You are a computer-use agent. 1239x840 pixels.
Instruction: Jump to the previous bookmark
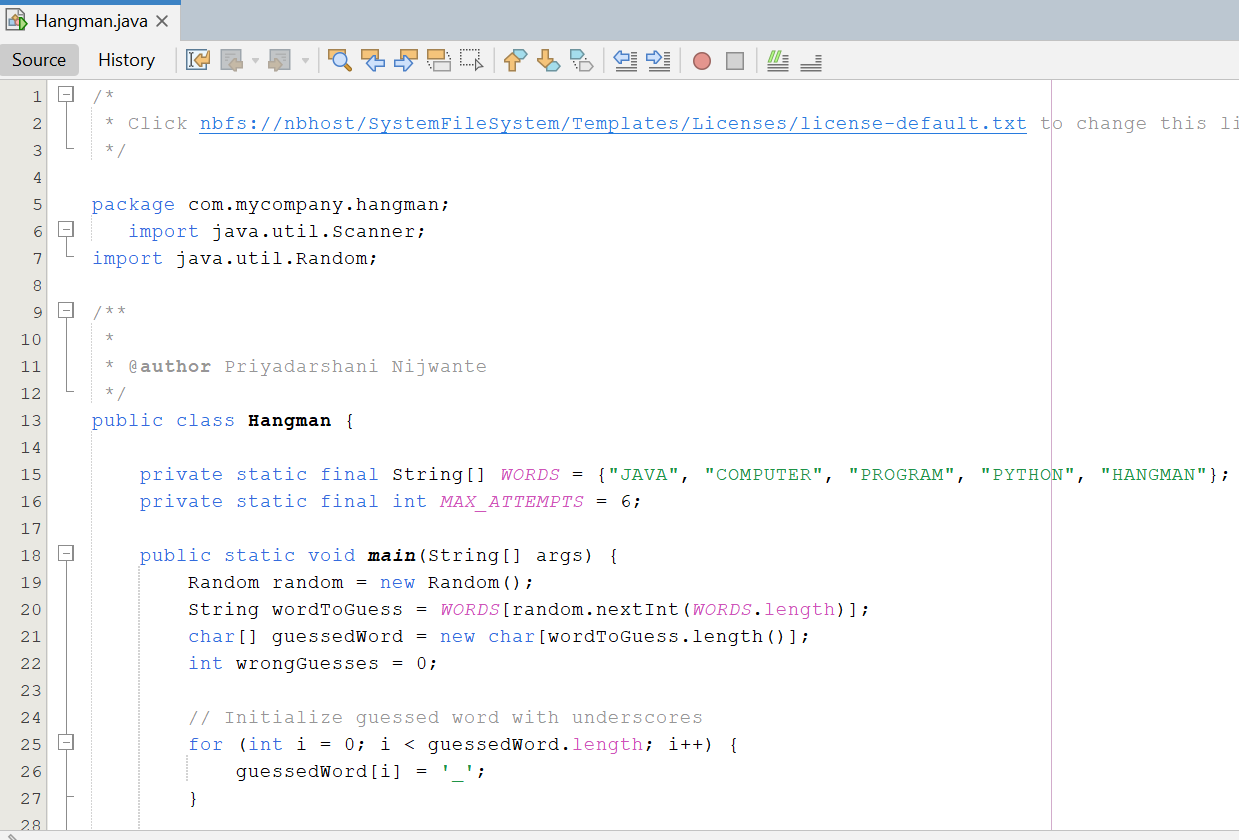(515, 60)
